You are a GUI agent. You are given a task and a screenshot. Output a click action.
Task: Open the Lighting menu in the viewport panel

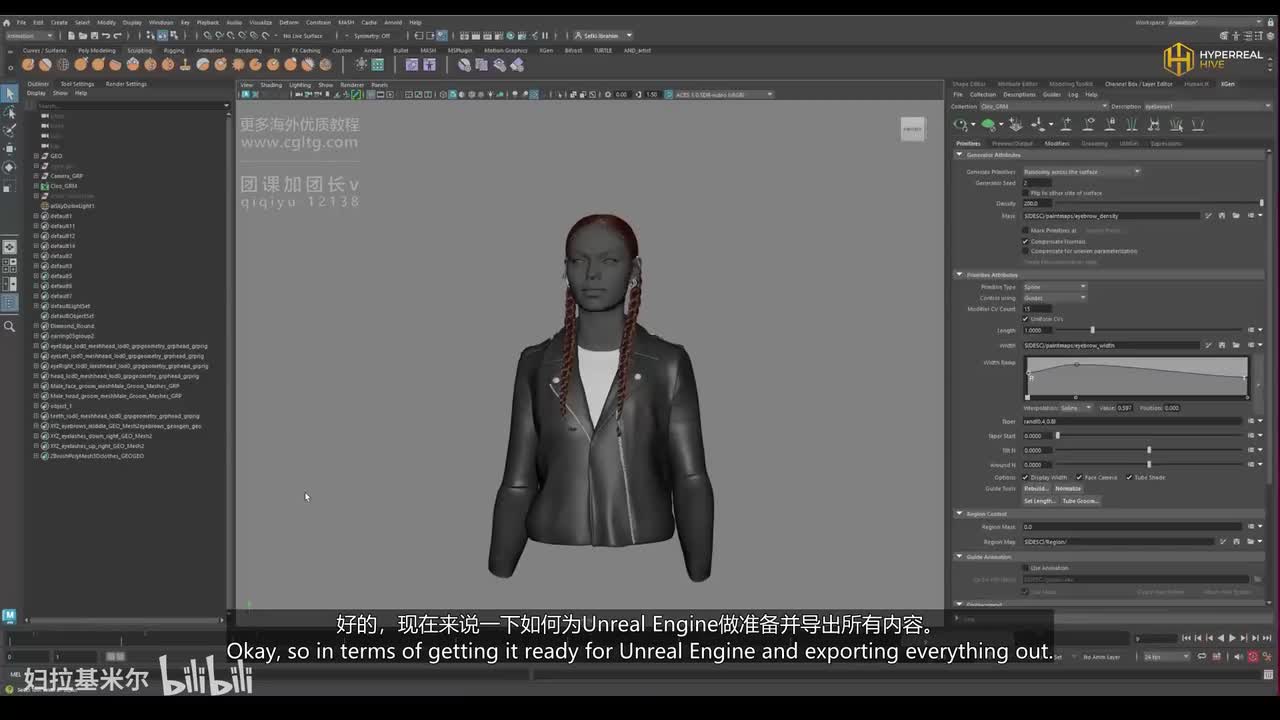point(300,85)
